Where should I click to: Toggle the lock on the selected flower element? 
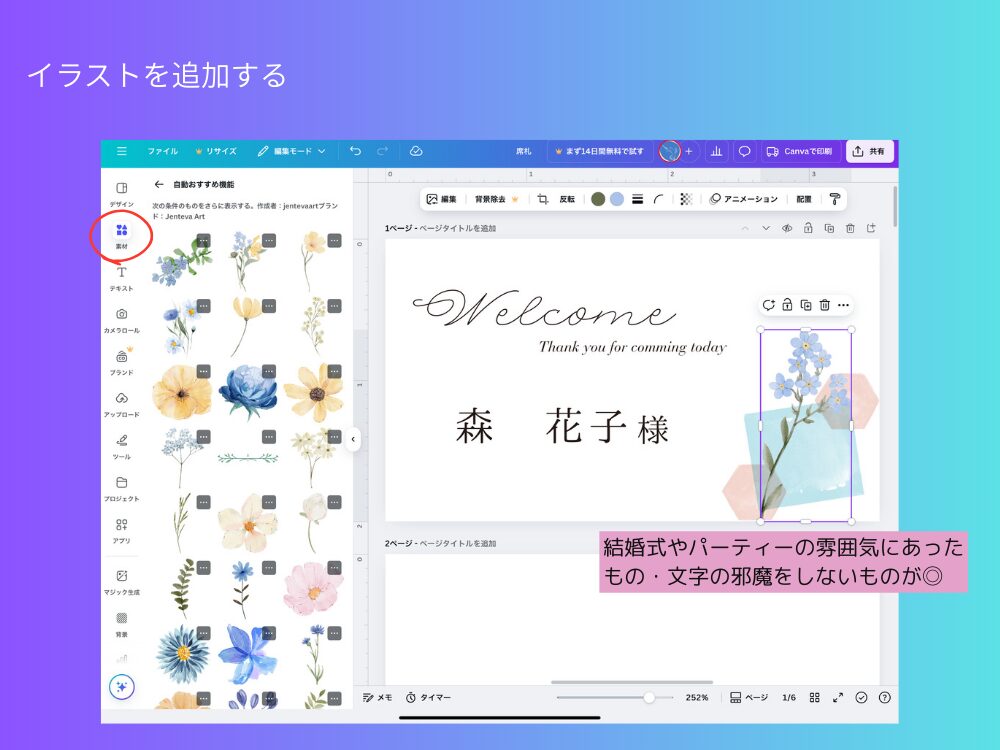[789, 304]
